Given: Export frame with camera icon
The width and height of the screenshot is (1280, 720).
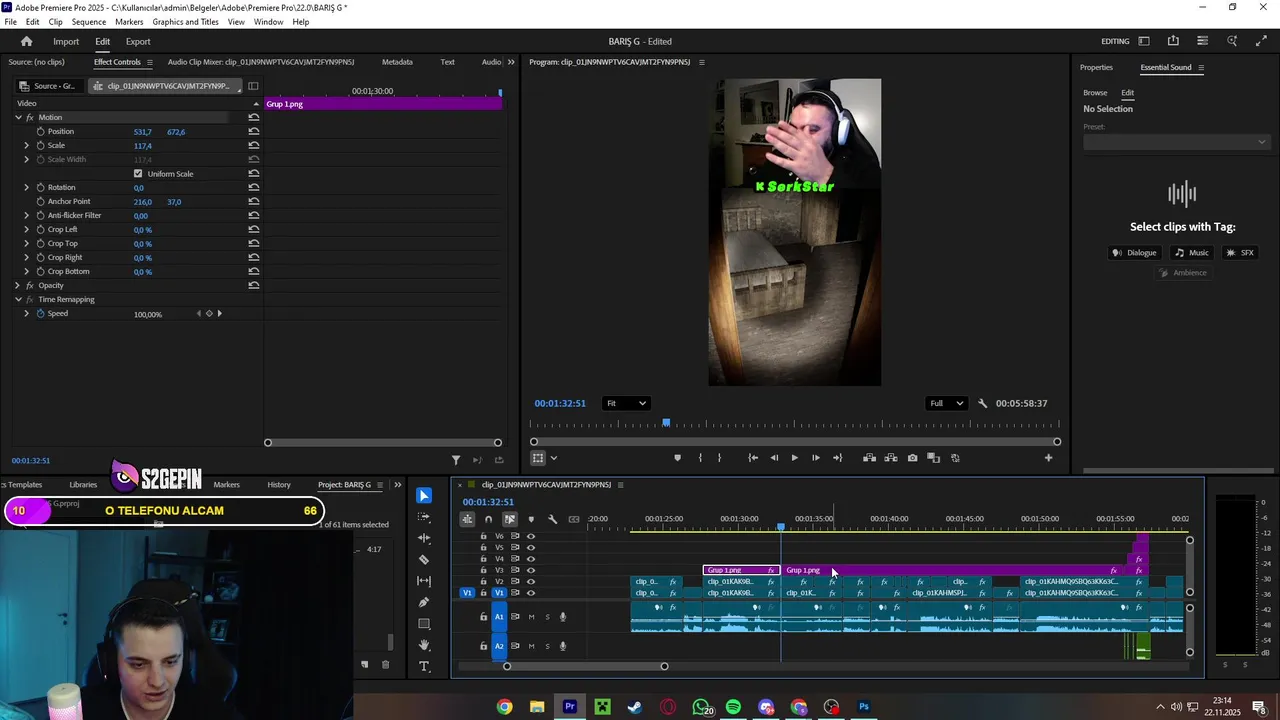Looking at the screenshot, I should [x=912, y=458].
